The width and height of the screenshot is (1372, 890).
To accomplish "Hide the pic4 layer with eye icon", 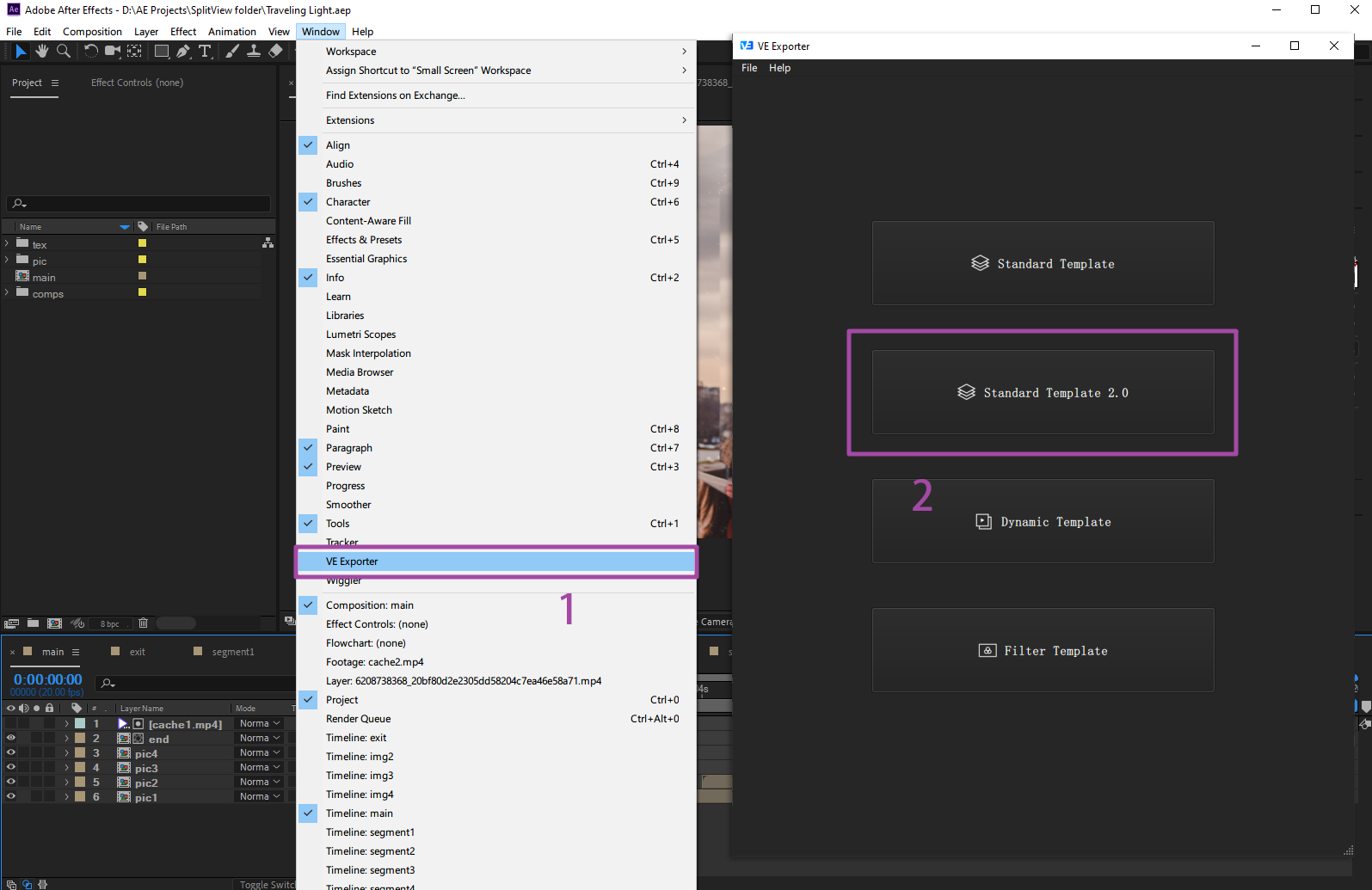I will pos(11,753).
